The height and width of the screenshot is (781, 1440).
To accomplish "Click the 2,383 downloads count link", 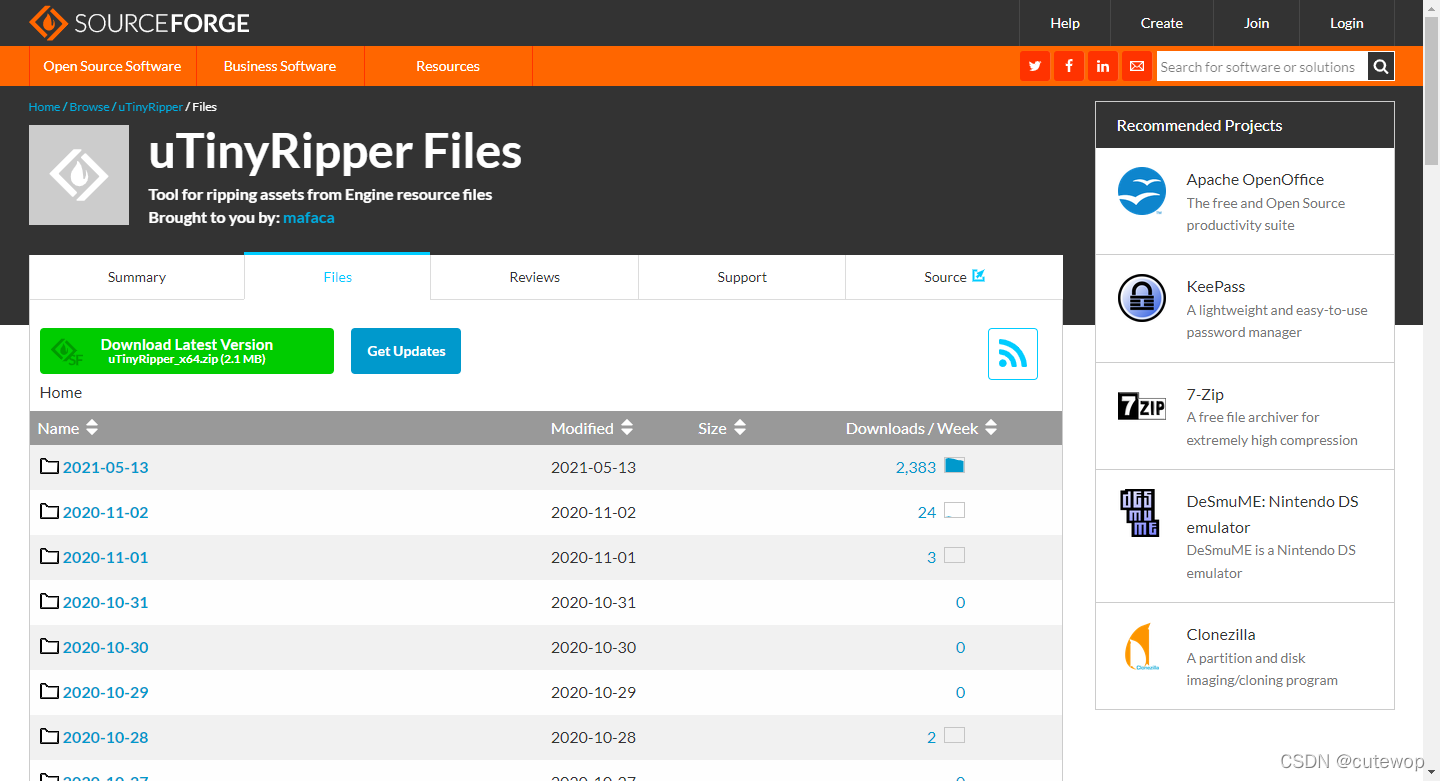I will point(916,467).
